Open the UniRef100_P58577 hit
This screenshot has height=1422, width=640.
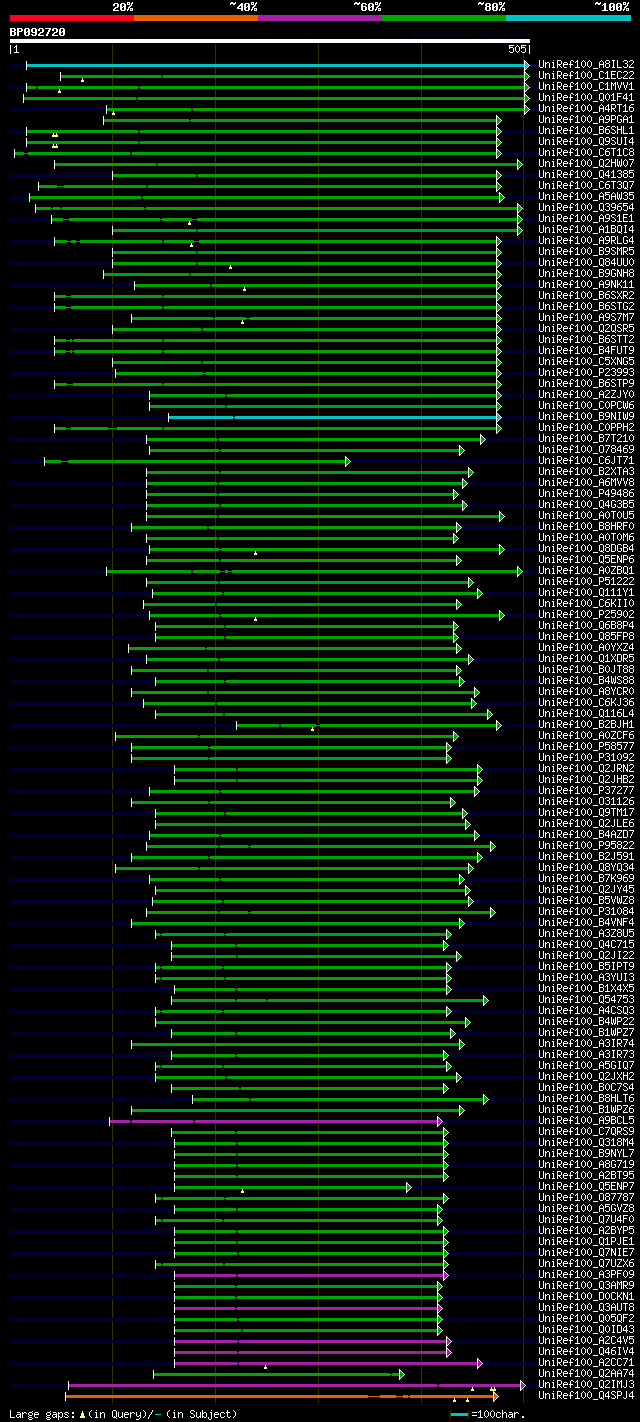pos(586,747)
